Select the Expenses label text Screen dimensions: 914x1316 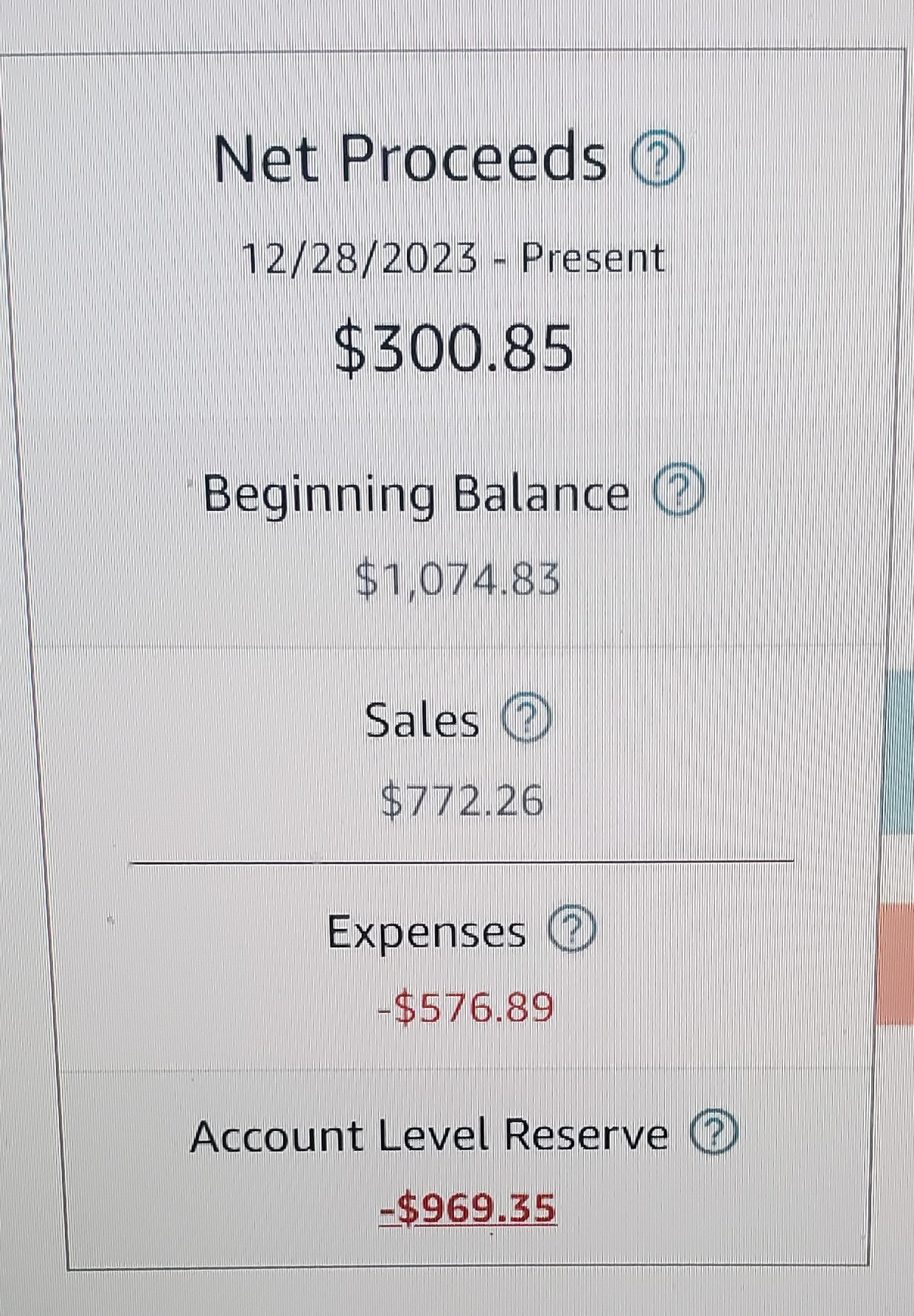coord(427,931)
